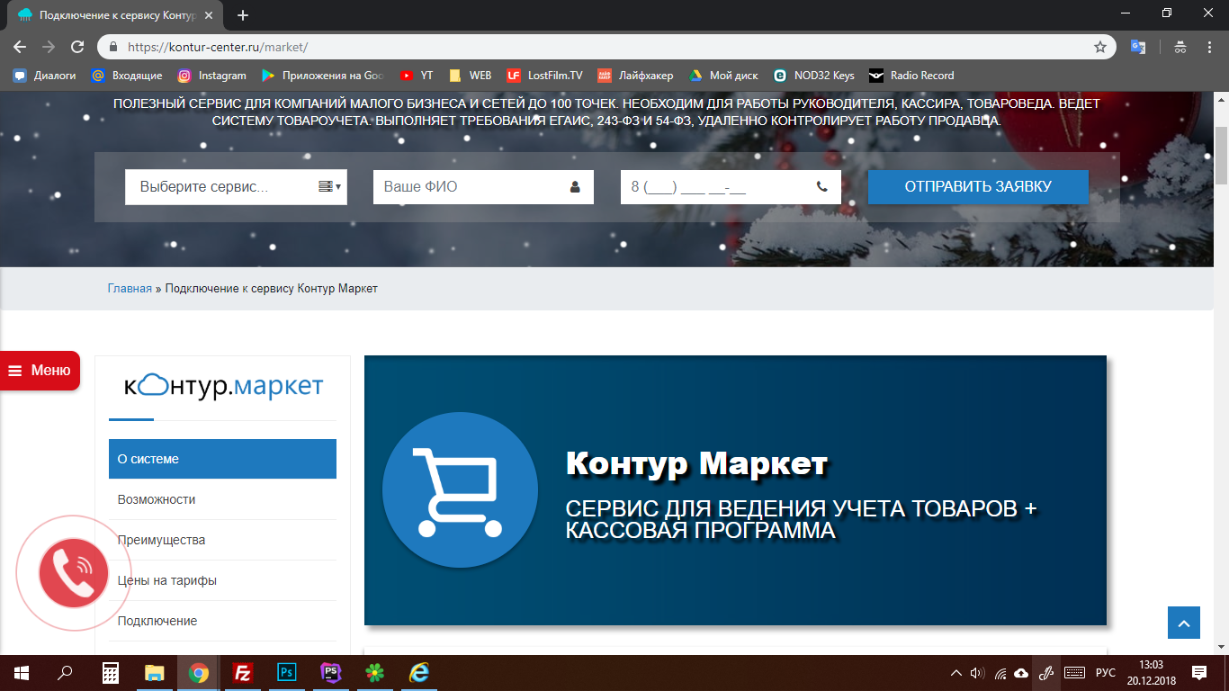Open the incognito profile icon
Screen dimensions: 1229x691
tap(1180, 47)
